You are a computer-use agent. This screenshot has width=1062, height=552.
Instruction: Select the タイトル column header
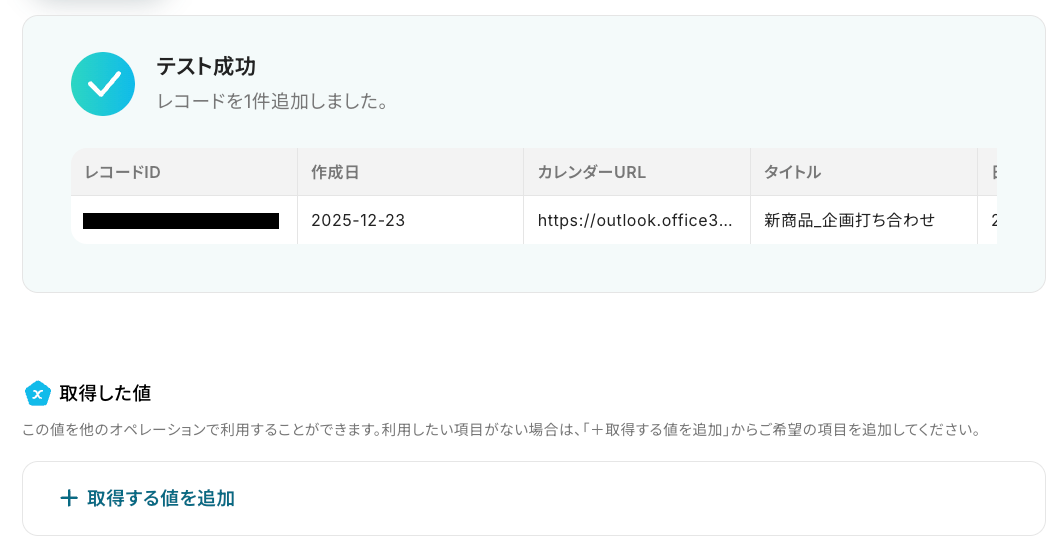click(864, 172)
